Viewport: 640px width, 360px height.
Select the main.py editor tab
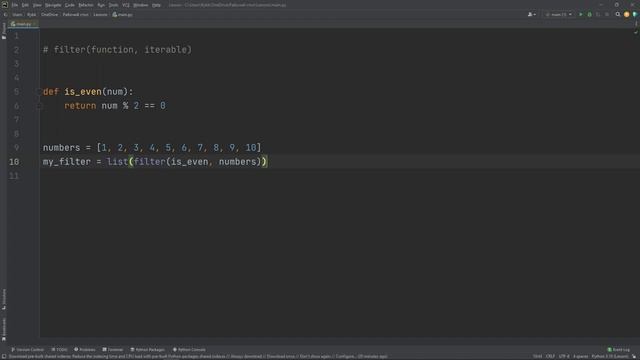(x=22, y=24)
